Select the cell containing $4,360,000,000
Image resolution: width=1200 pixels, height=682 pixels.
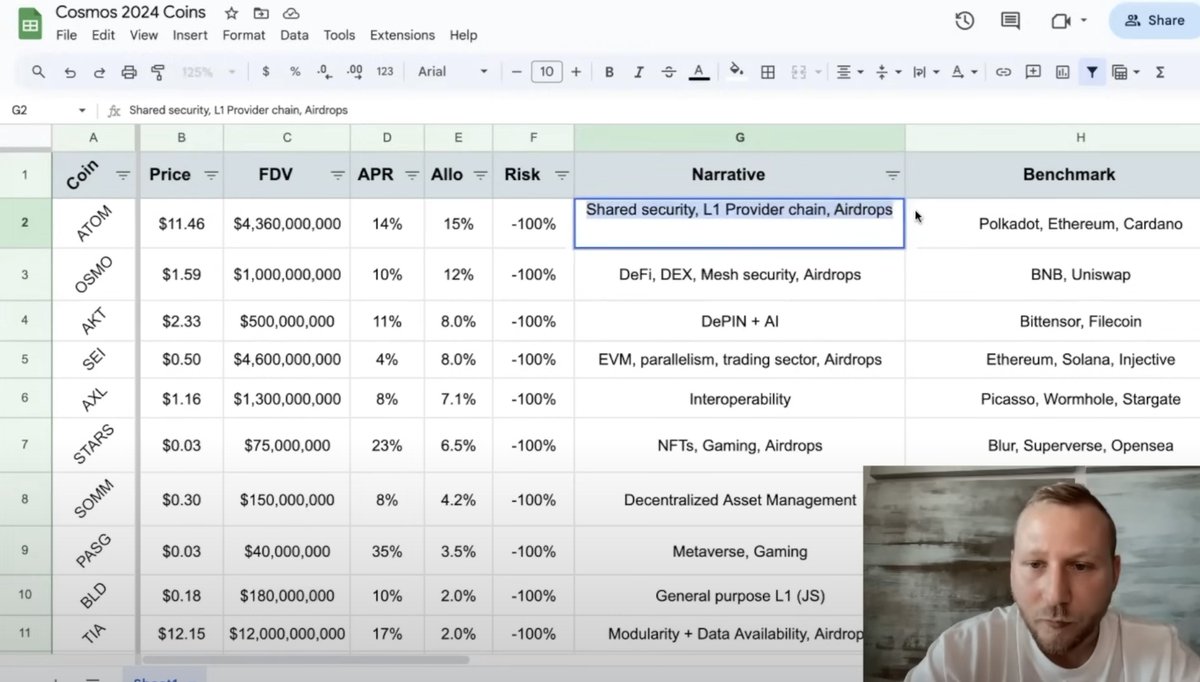[x=287, y=224]
